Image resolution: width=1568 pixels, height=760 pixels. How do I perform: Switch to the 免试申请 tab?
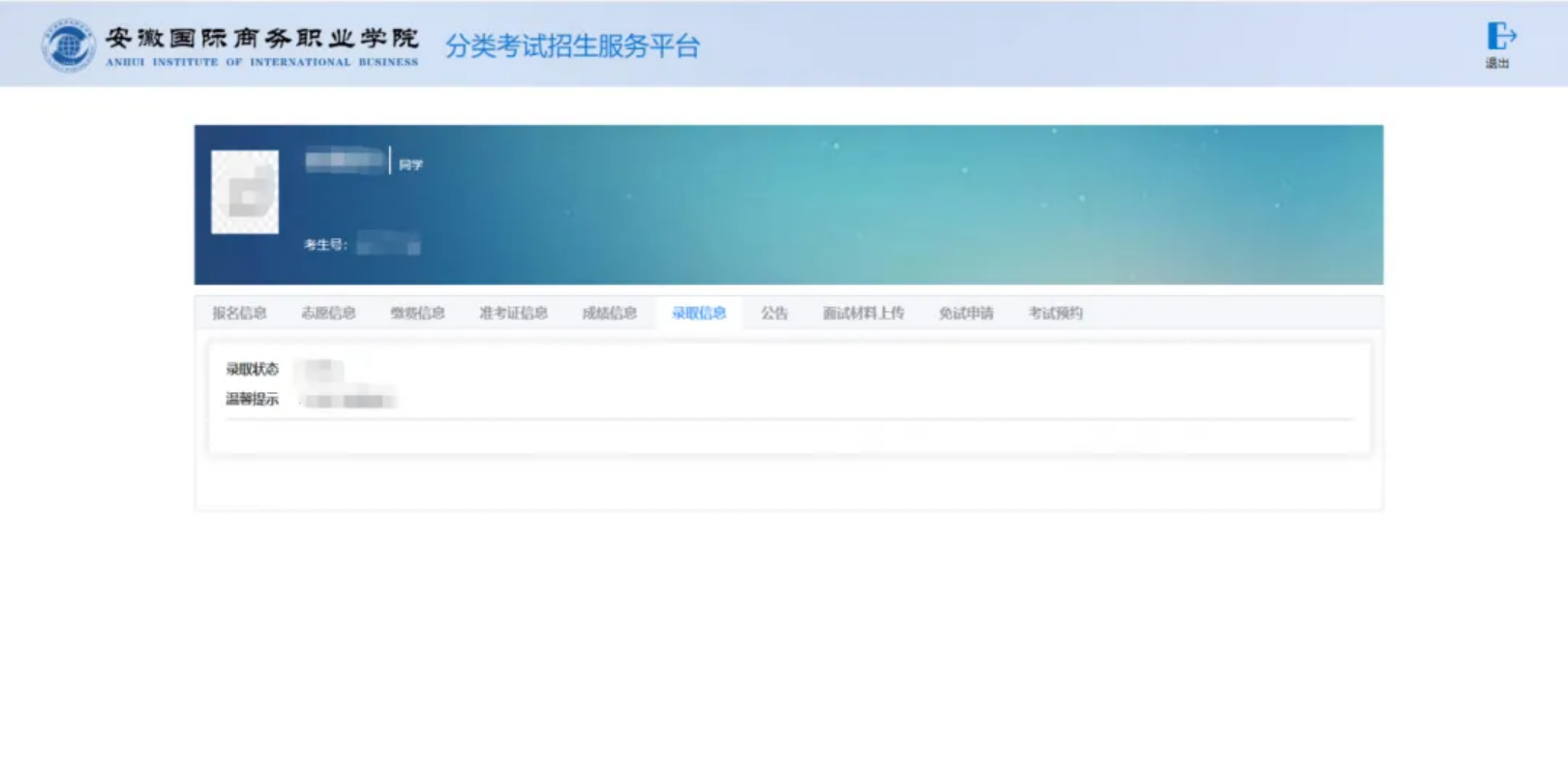[966, 313]
